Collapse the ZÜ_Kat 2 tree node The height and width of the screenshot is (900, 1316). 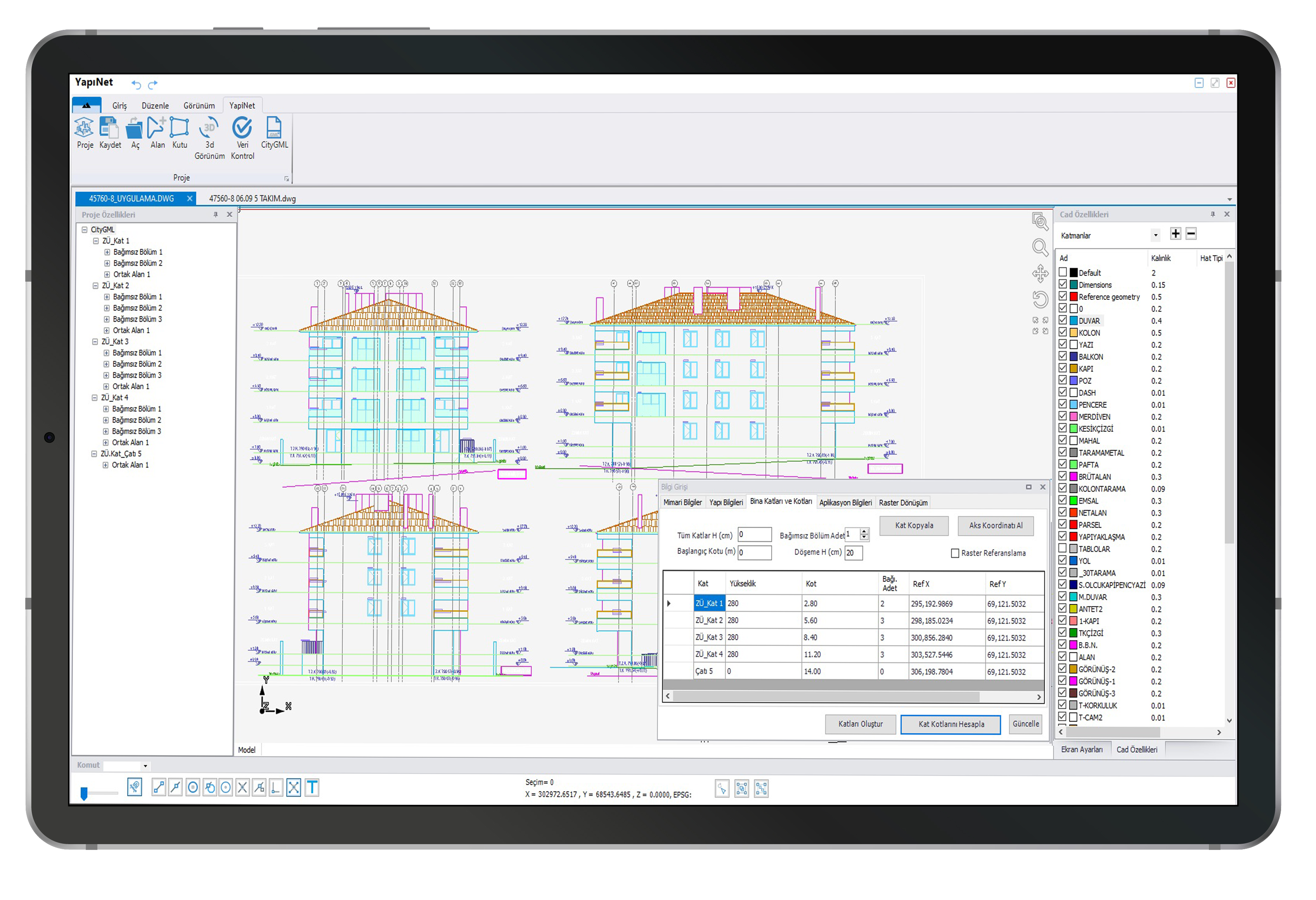[x=95, y=286]
